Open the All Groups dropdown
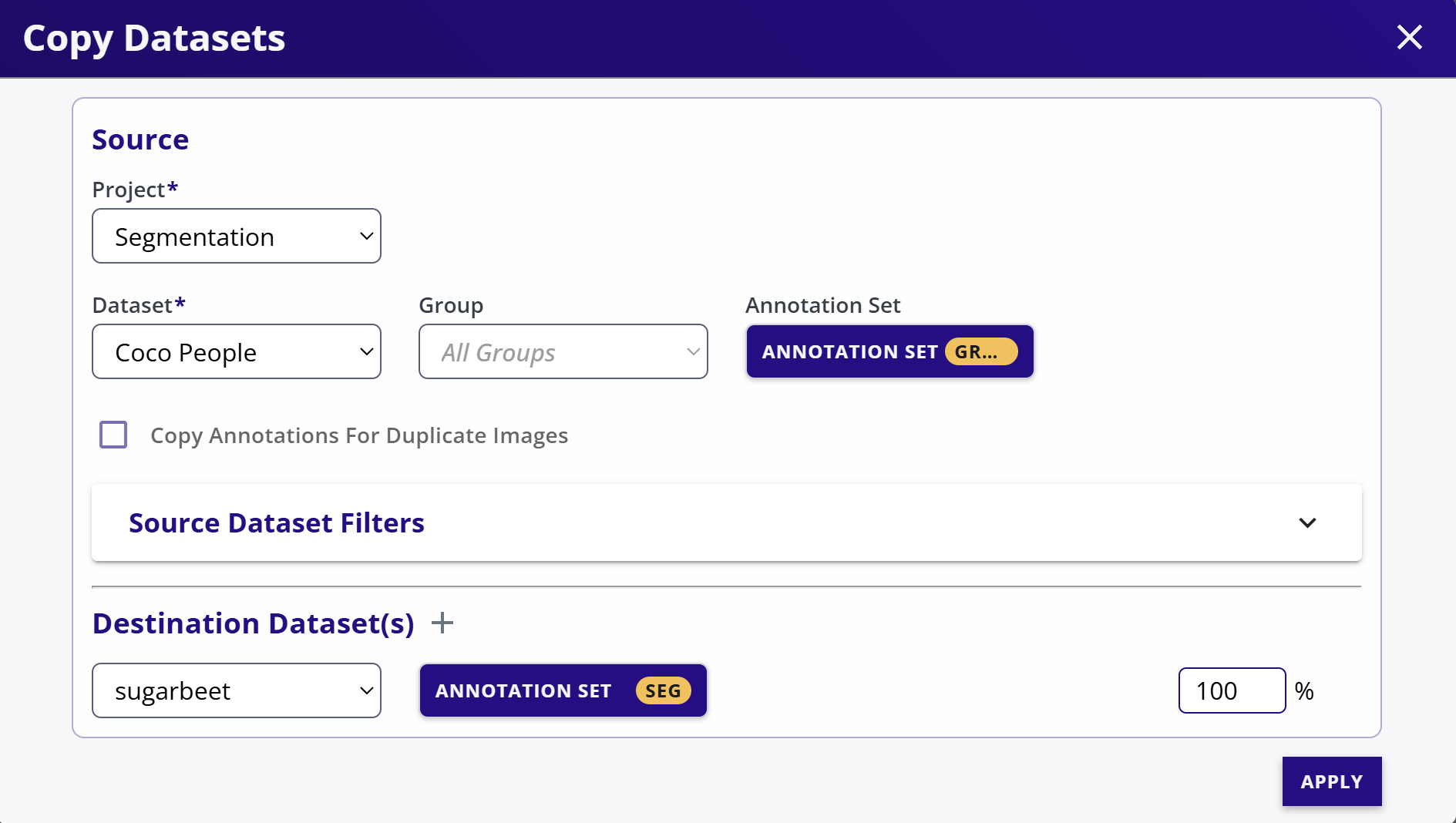 click(x=563, y=351)
